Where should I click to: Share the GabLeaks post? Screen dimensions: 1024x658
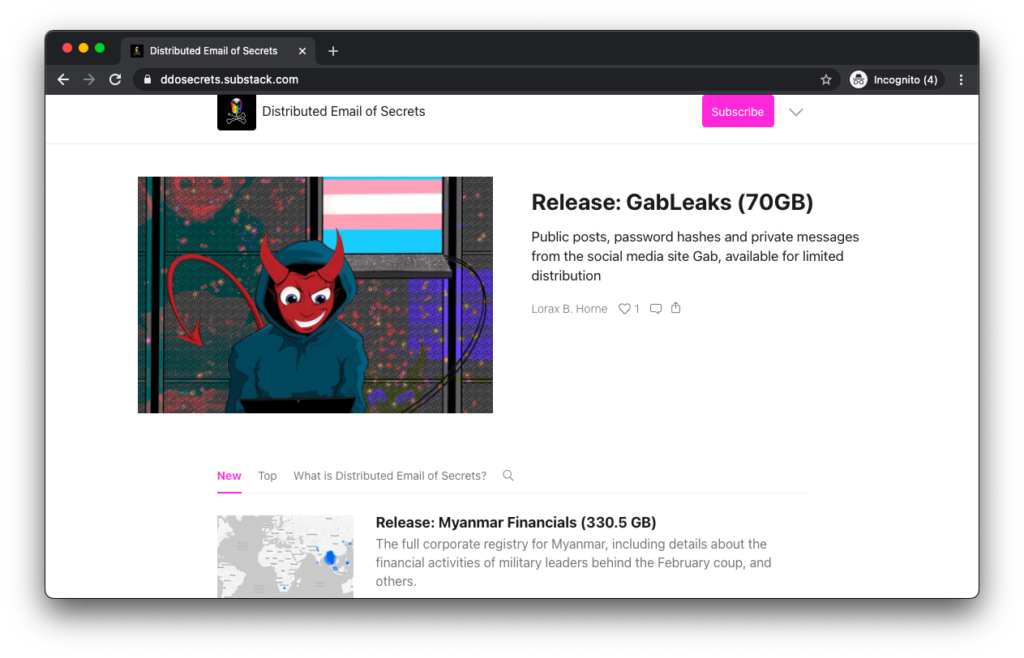tap(676, 308)
